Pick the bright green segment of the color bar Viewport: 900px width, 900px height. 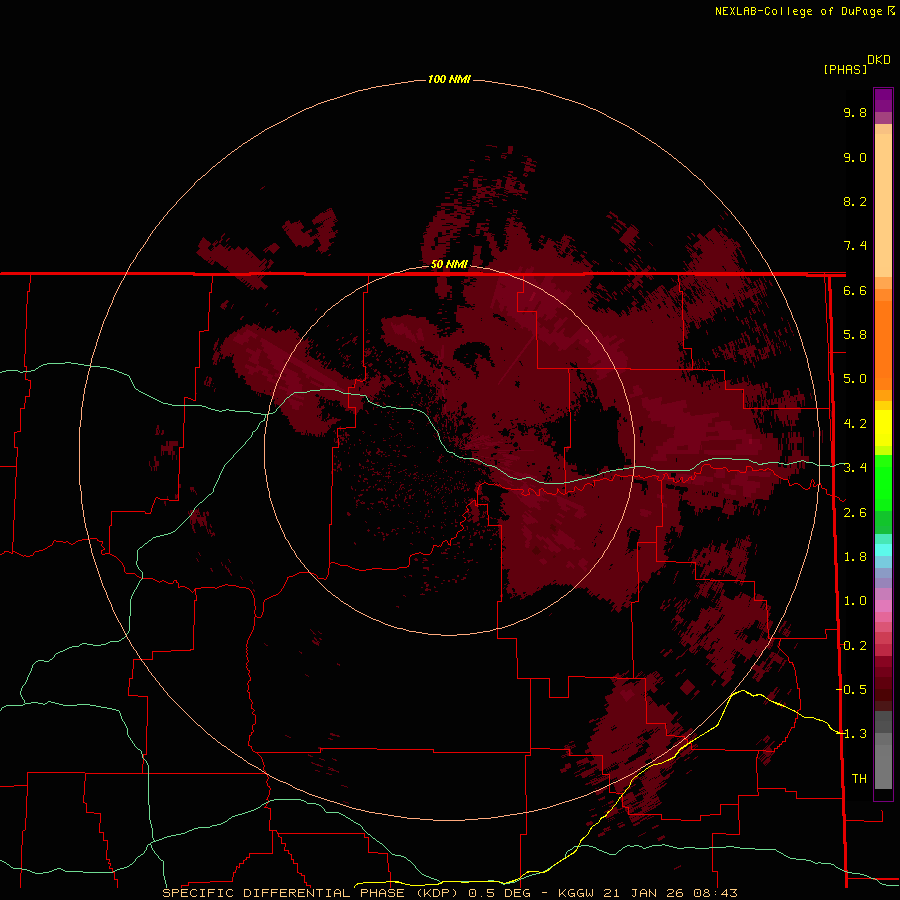[x=883, y=482]
